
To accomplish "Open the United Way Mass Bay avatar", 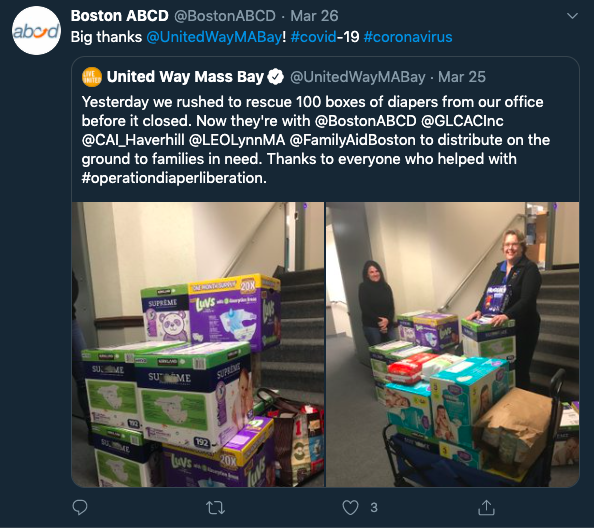I will (92, 77).
